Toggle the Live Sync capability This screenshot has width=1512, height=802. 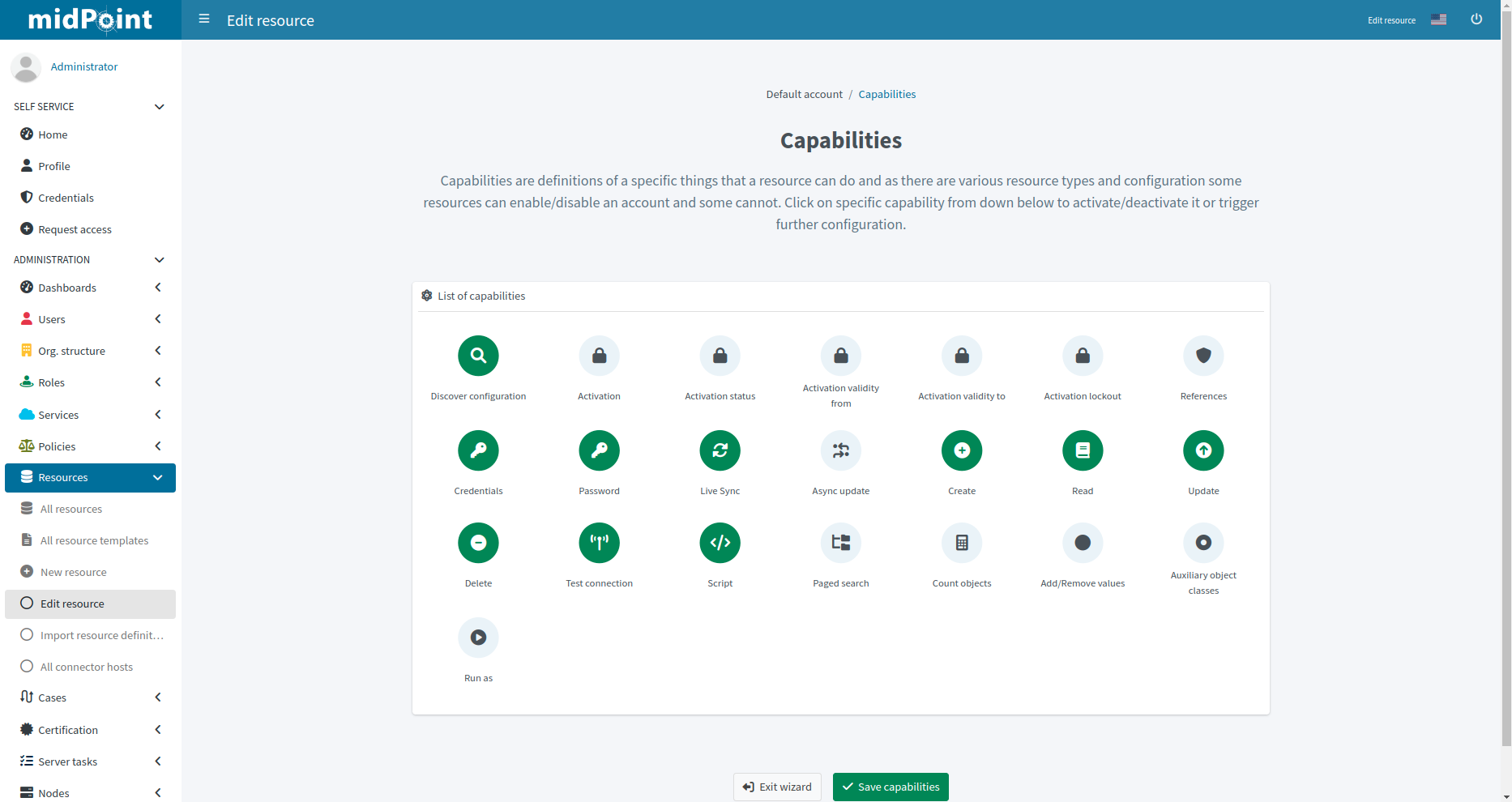pyautogui.click(x=720, y=450)
